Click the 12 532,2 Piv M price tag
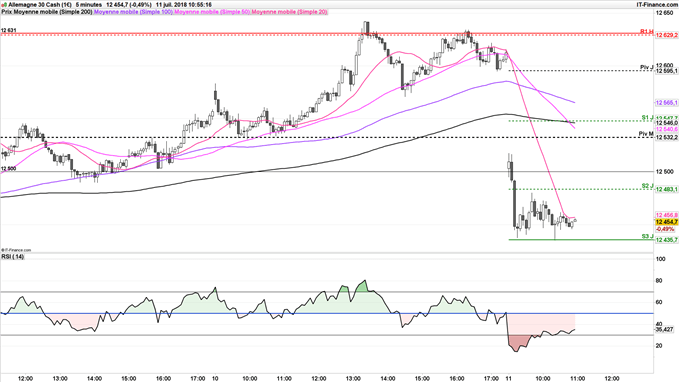This screenshot has width=679, height=382. 666,138
